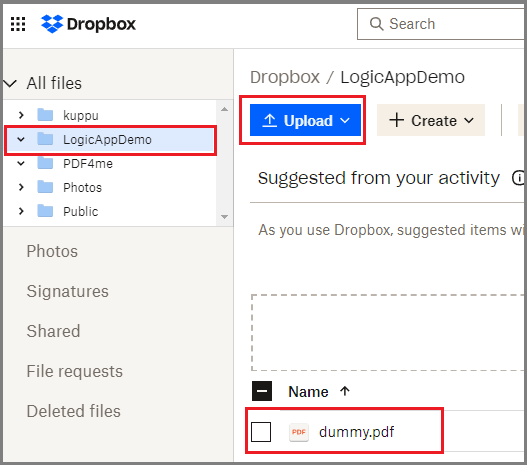Open Shared in the sidebar
This screenshot has width=527, height=465.
coord(53,331)
